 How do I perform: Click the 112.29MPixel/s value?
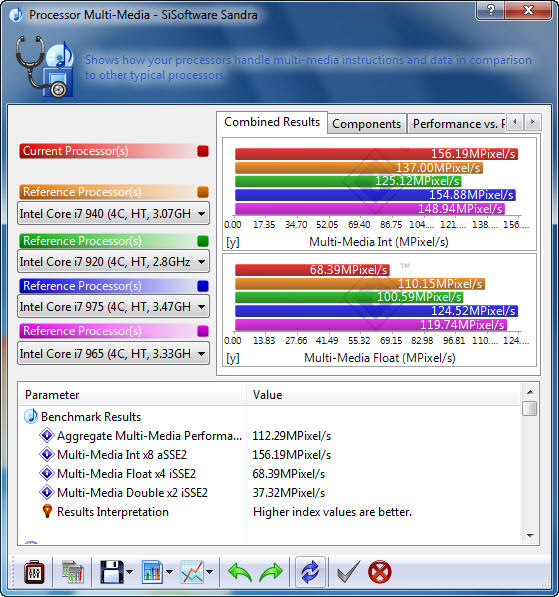point(292,436)
